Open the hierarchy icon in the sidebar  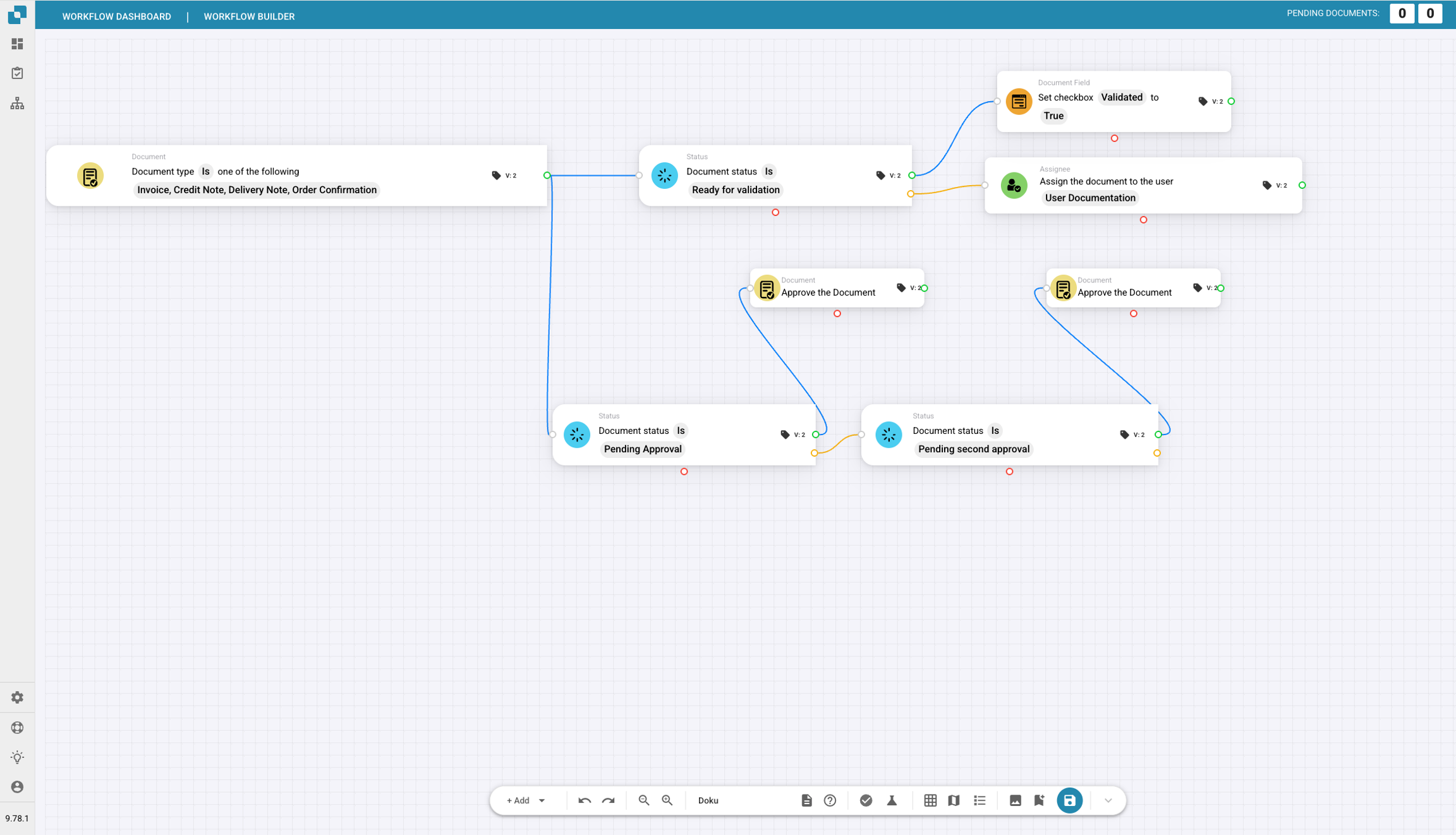(17, 103)
